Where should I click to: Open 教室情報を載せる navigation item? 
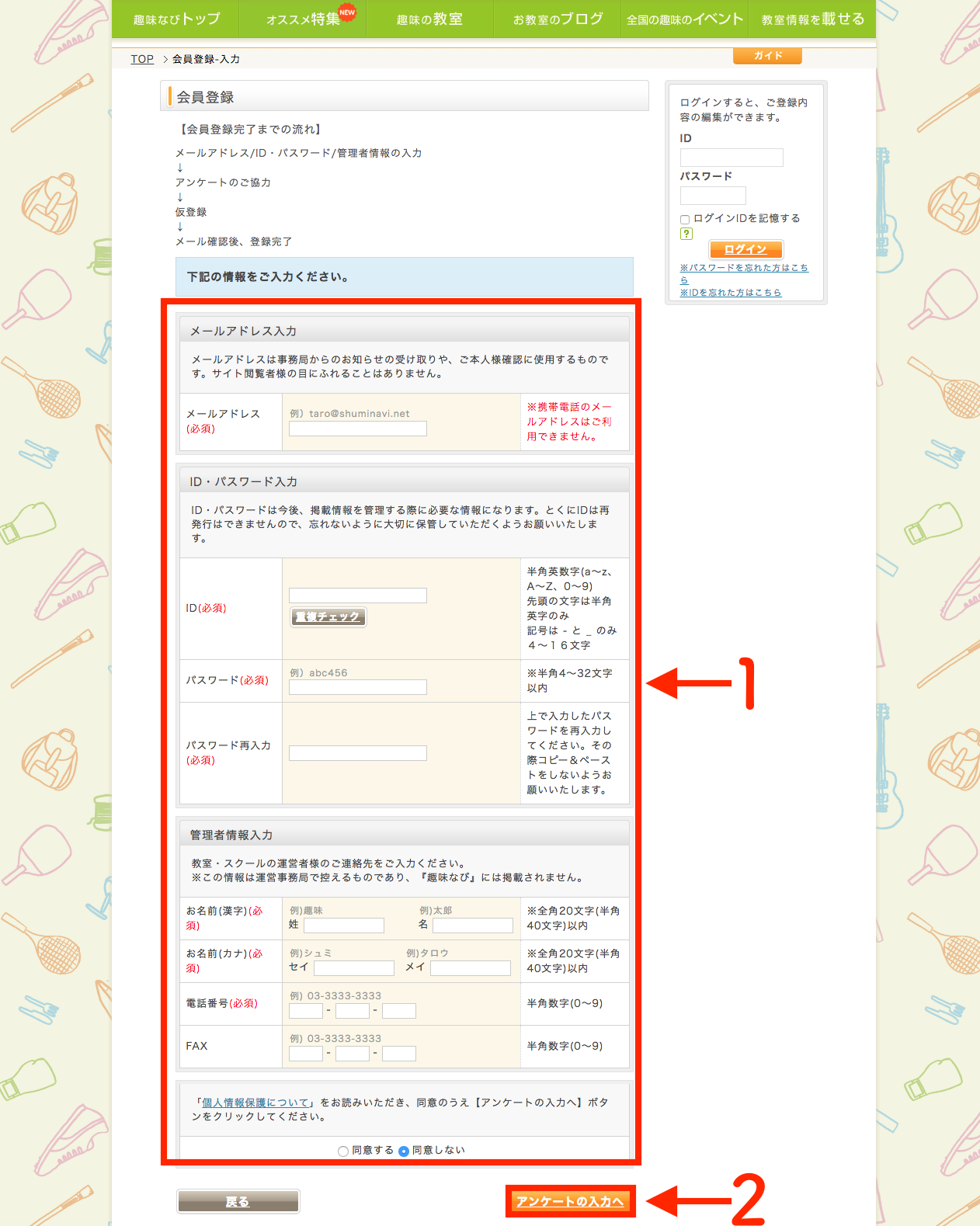[x=812, y=19]
